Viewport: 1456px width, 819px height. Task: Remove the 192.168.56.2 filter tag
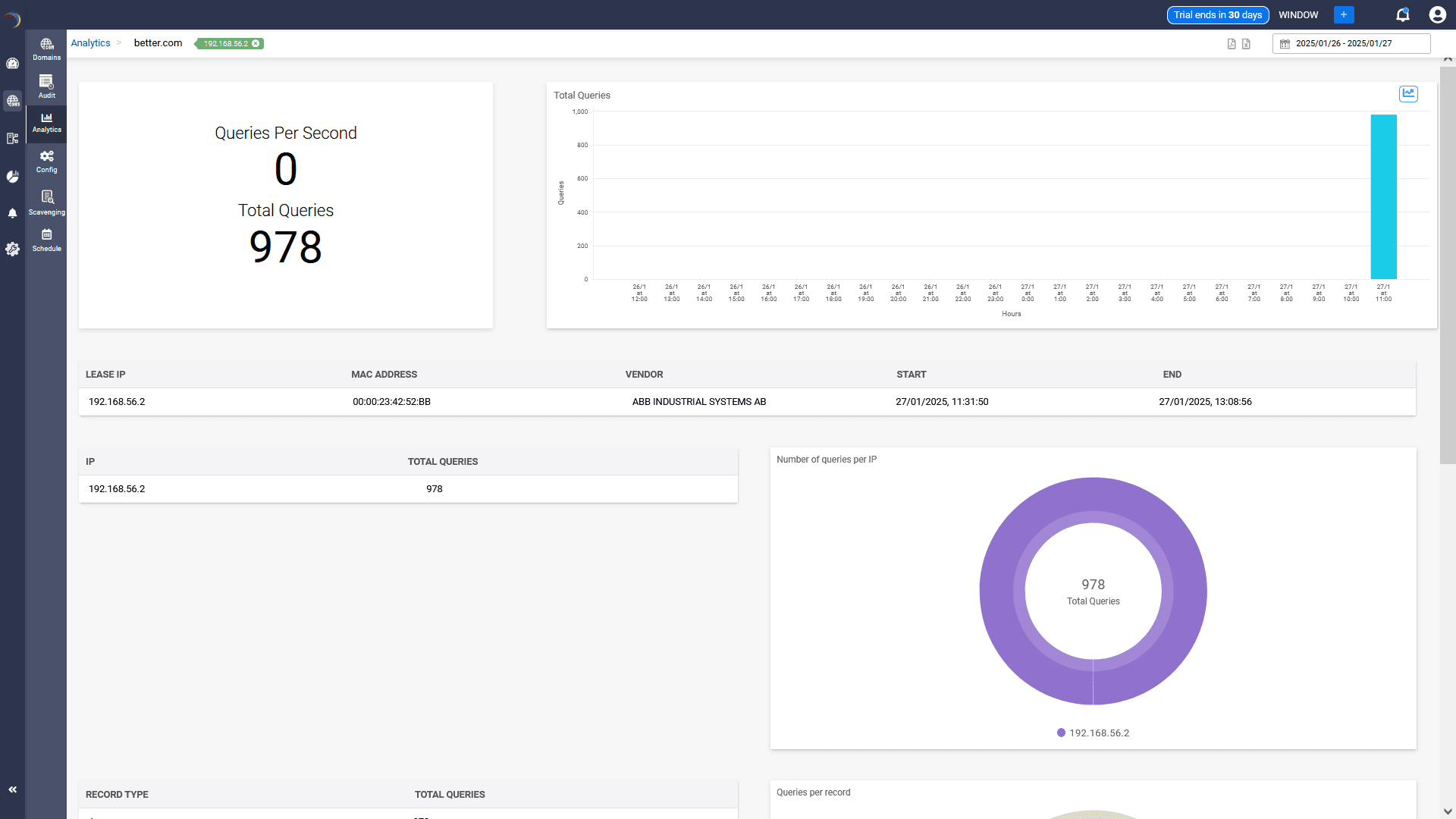257,43
